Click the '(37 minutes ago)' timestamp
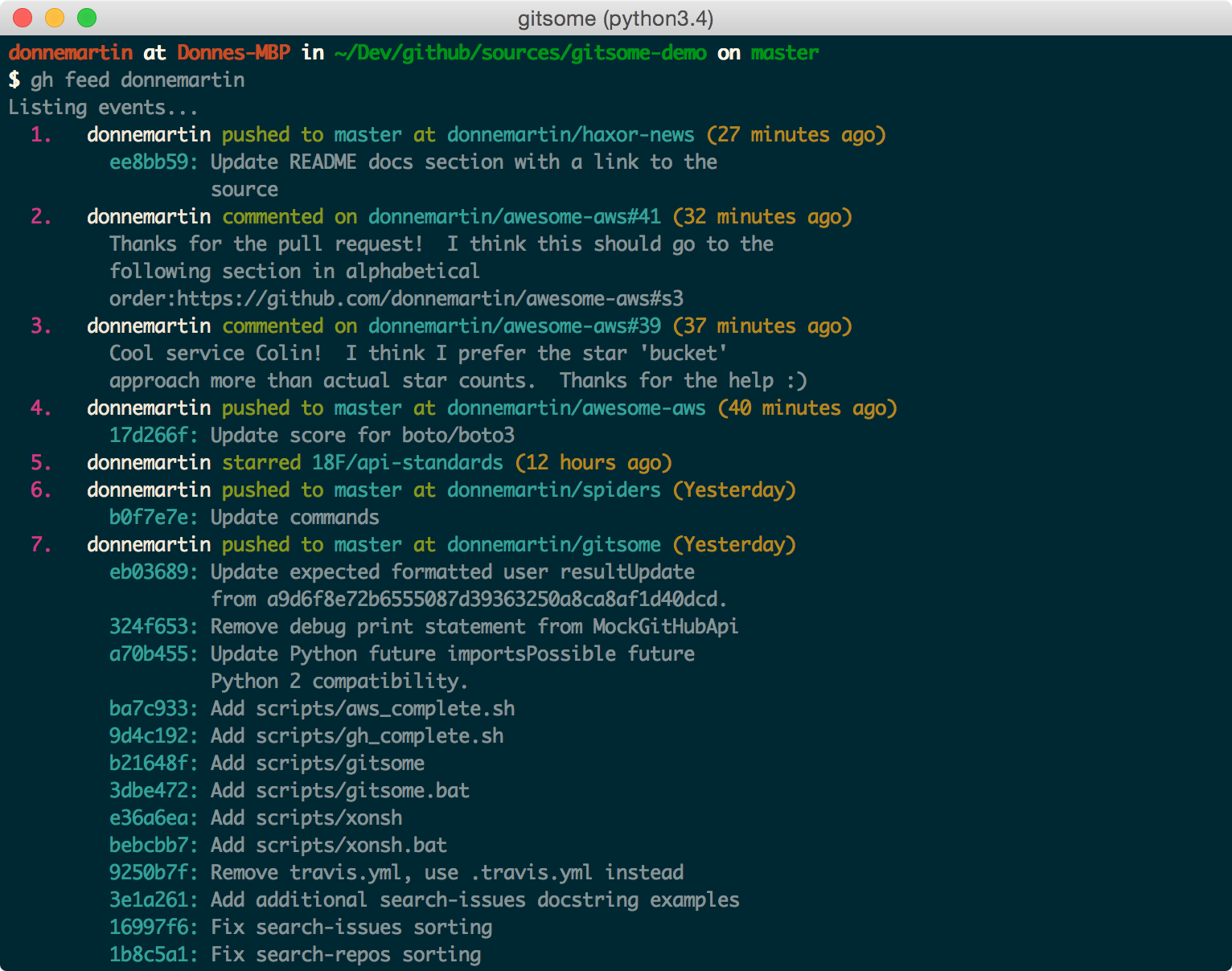 (762, 326)
